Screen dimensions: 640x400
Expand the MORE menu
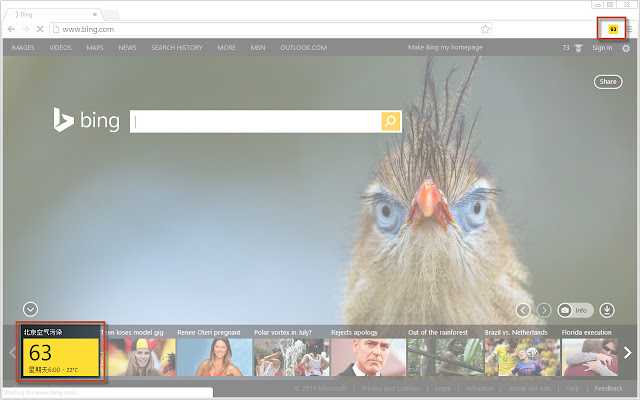(227, 48)
